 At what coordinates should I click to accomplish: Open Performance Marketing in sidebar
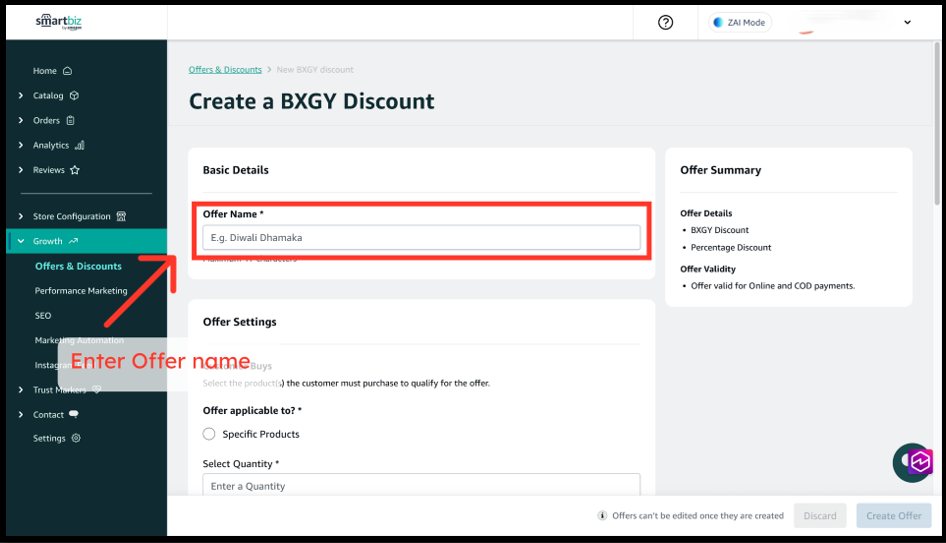81,291
